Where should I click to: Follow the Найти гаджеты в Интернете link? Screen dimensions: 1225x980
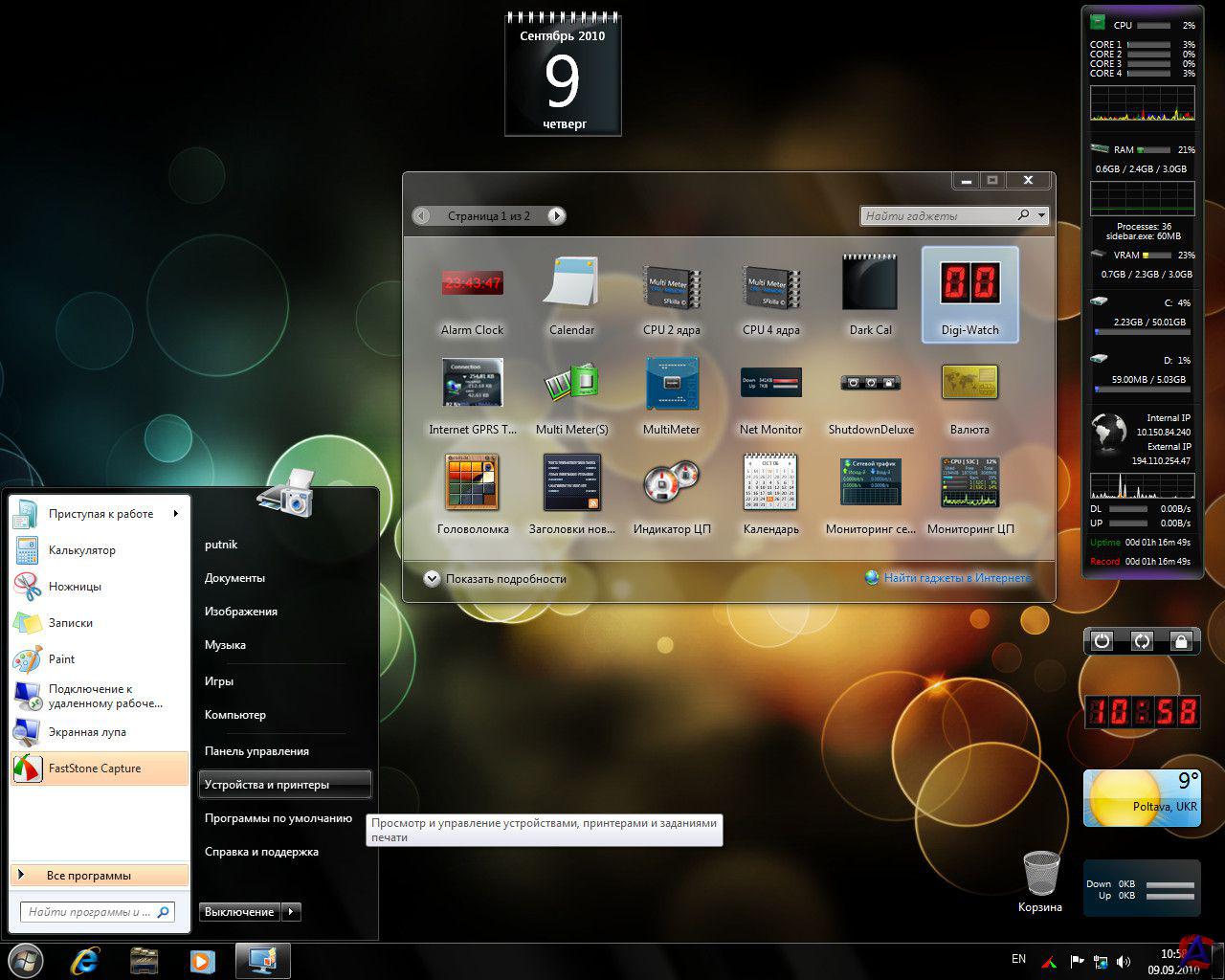957,578
